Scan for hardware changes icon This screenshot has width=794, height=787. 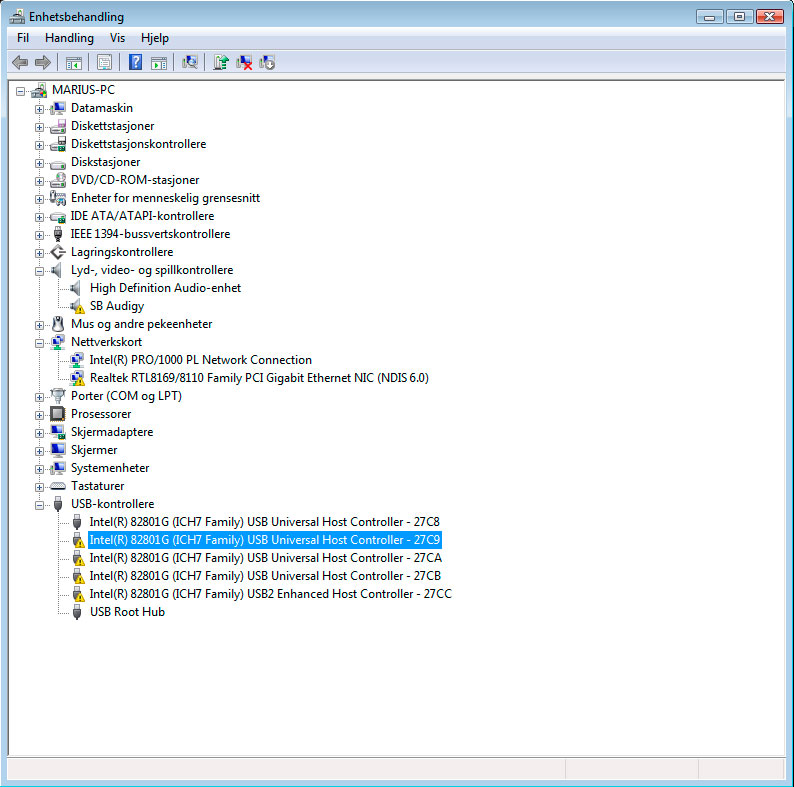click(190, 62)
